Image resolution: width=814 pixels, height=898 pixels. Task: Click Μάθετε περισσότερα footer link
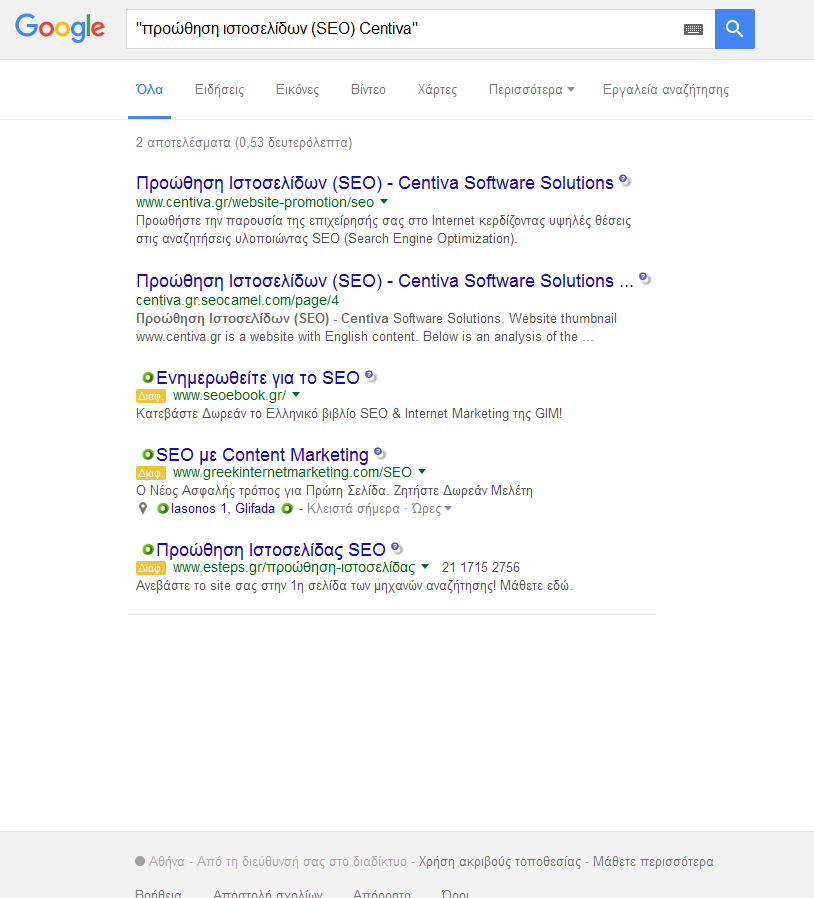tap(653, 861)
